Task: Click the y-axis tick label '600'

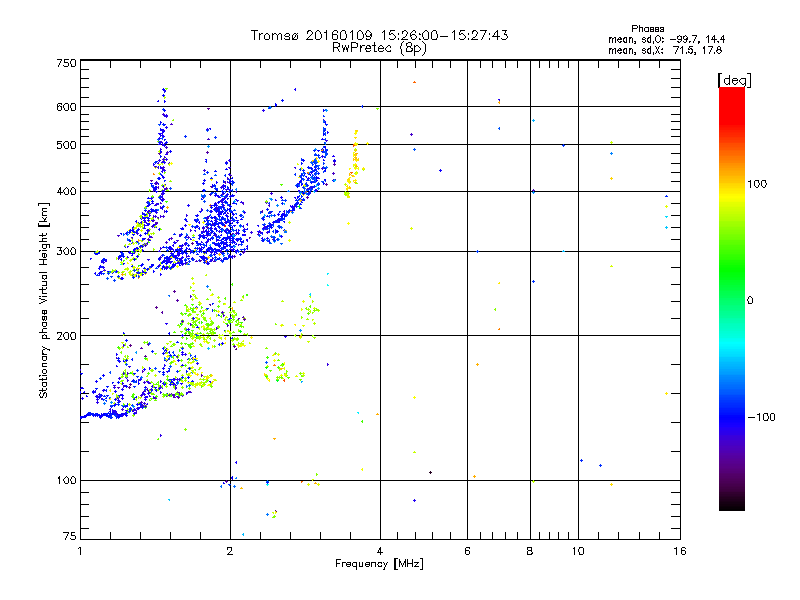Action: click(x=67, y=107)
